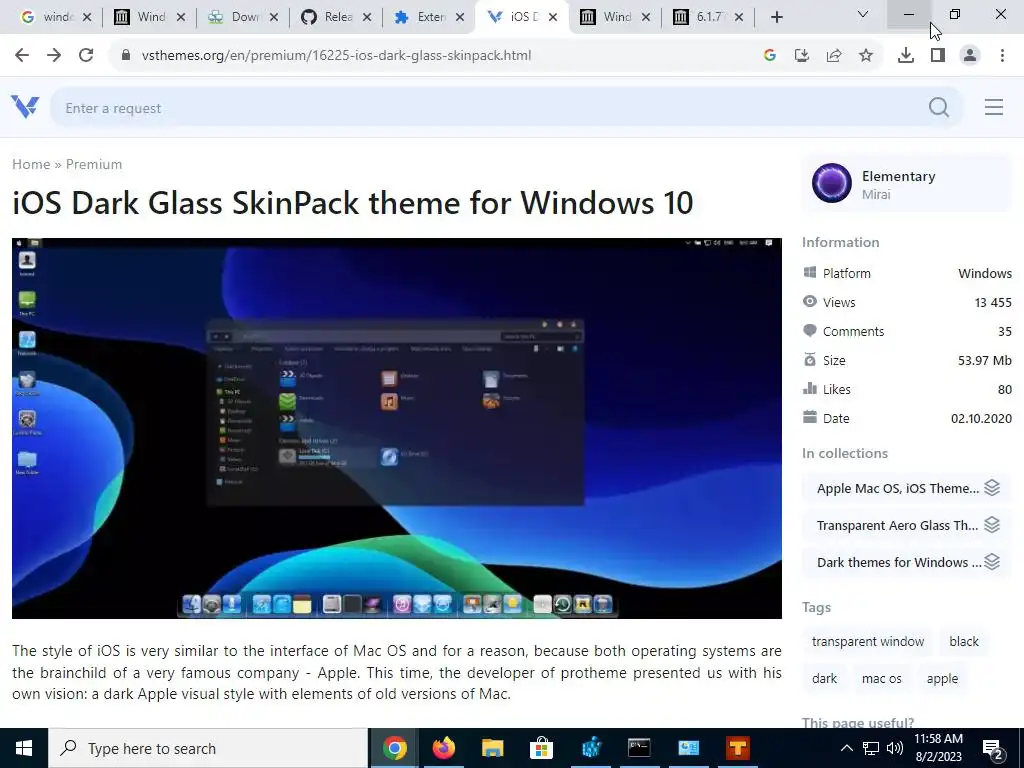
Task: Open Microsoft Store from the taskbar
Action: tap(541, 748)
